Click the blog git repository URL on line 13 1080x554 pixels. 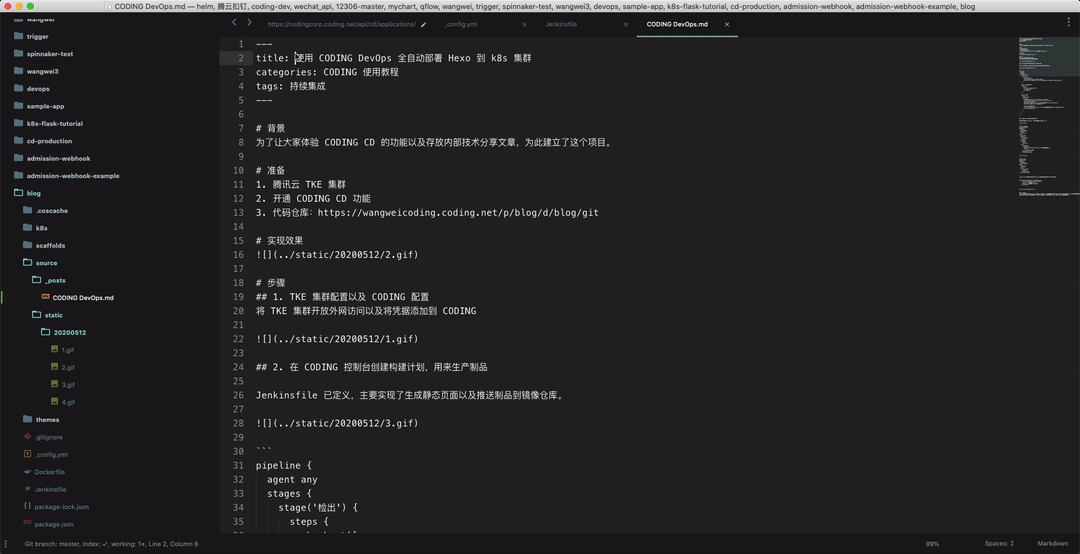[458, 212]
